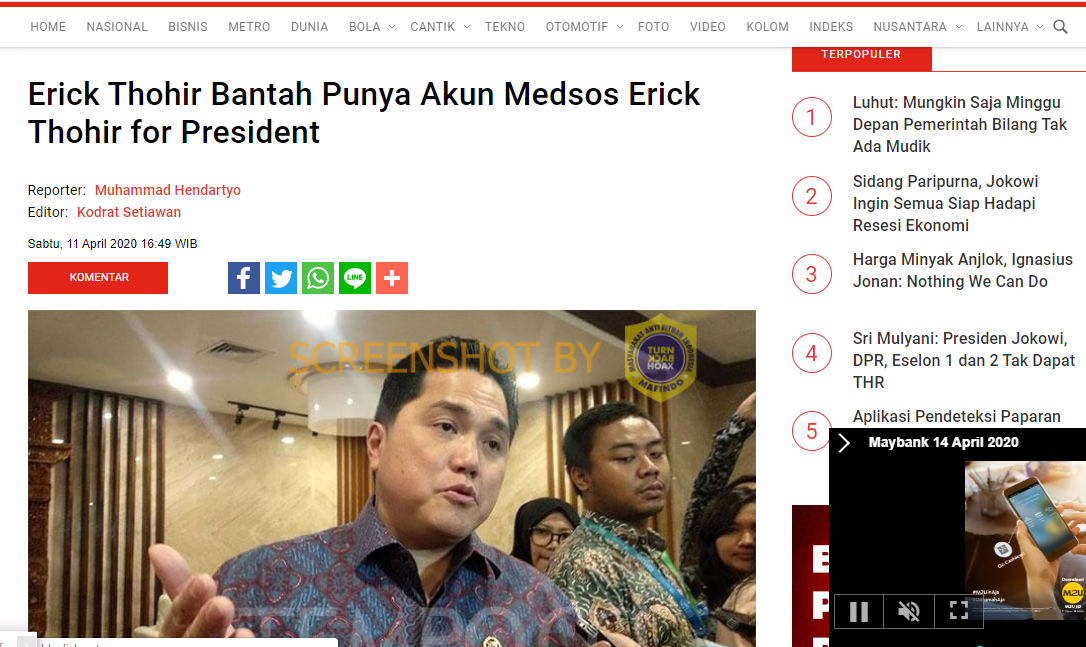Open more sharing options plus icon
This screenshot has height=647, width=1086.
[x=392, y=278]
